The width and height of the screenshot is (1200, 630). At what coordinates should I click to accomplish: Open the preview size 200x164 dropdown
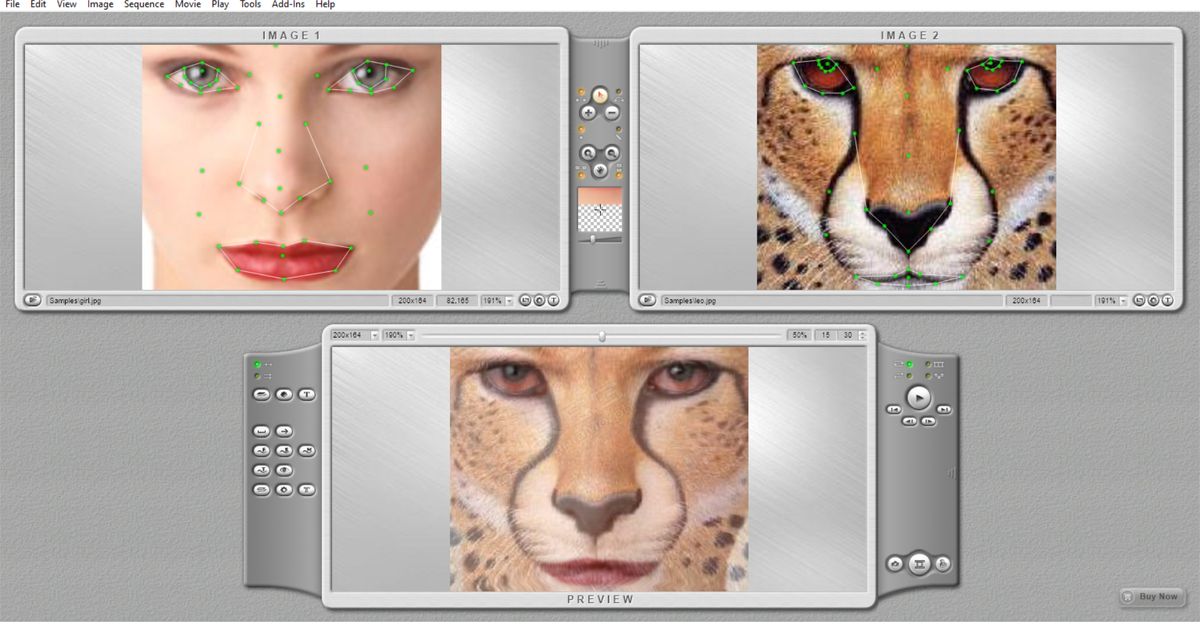click(x=375, y=335)
